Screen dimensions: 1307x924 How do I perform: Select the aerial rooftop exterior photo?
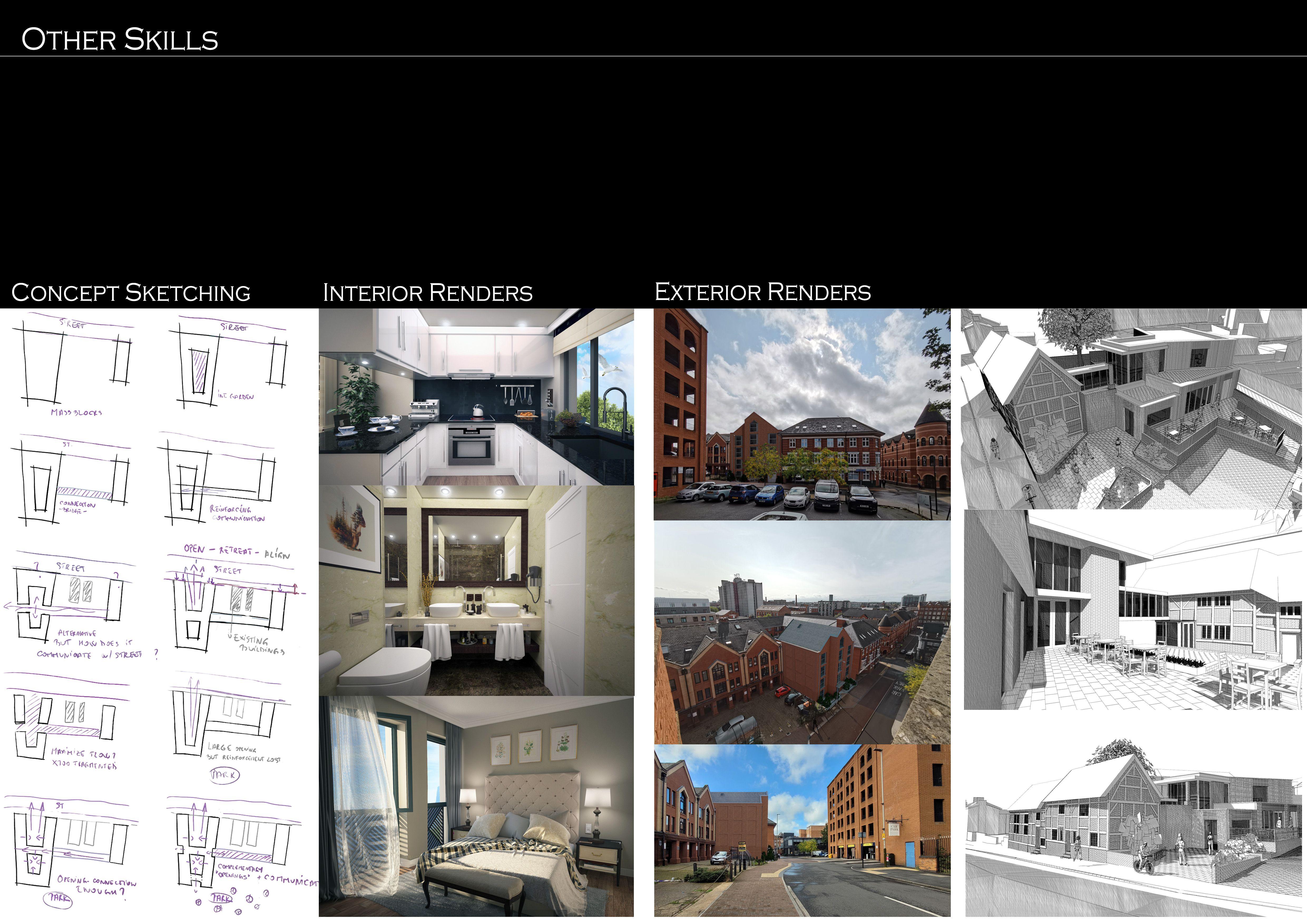[x=801, y=632]
